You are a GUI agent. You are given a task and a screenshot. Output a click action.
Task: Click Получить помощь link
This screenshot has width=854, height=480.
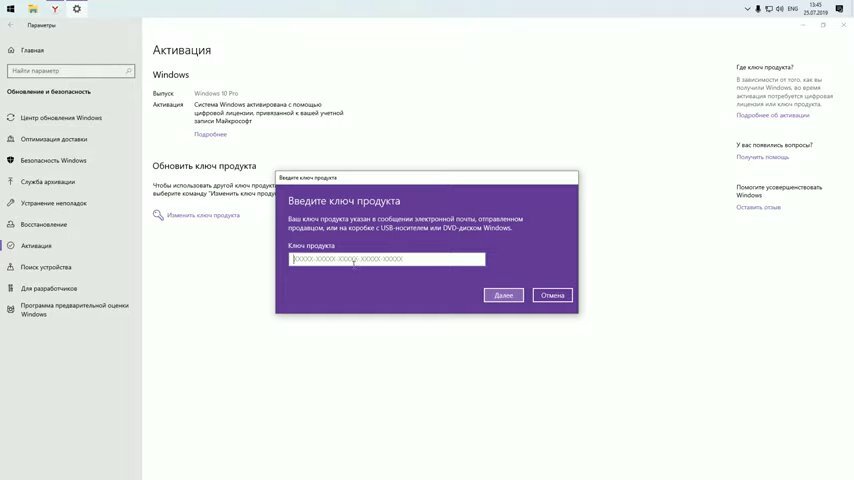point(762,157)
